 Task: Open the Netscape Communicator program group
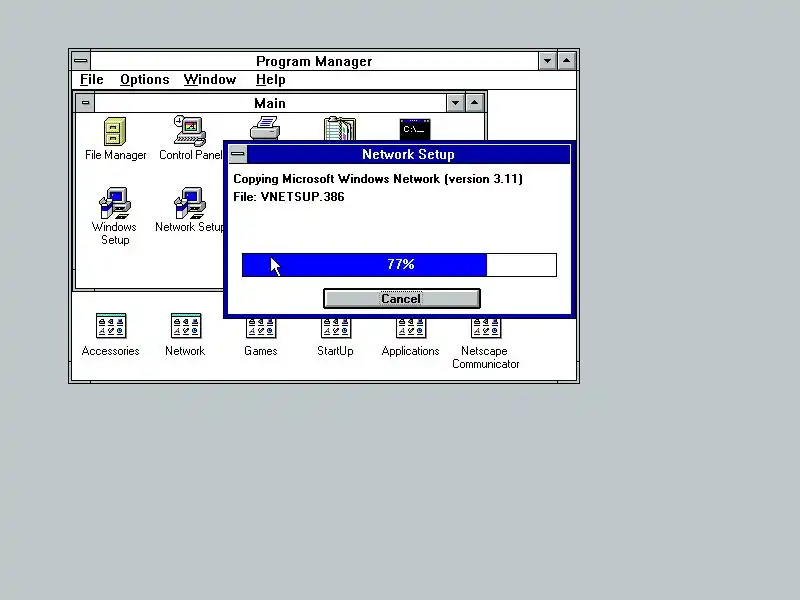(x=485, y=344)
